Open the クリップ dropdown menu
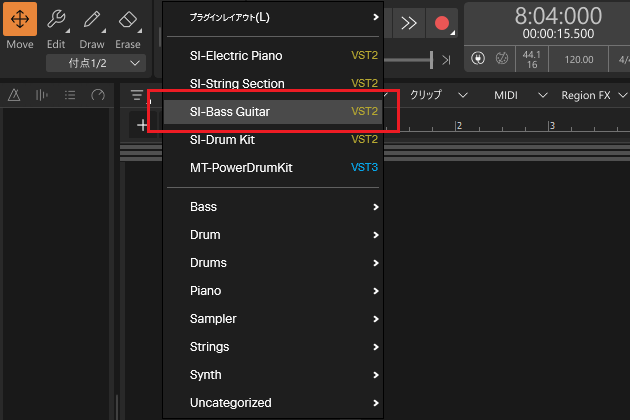The width and height of the screenshot is (630, 420). (x=440, y=96)
